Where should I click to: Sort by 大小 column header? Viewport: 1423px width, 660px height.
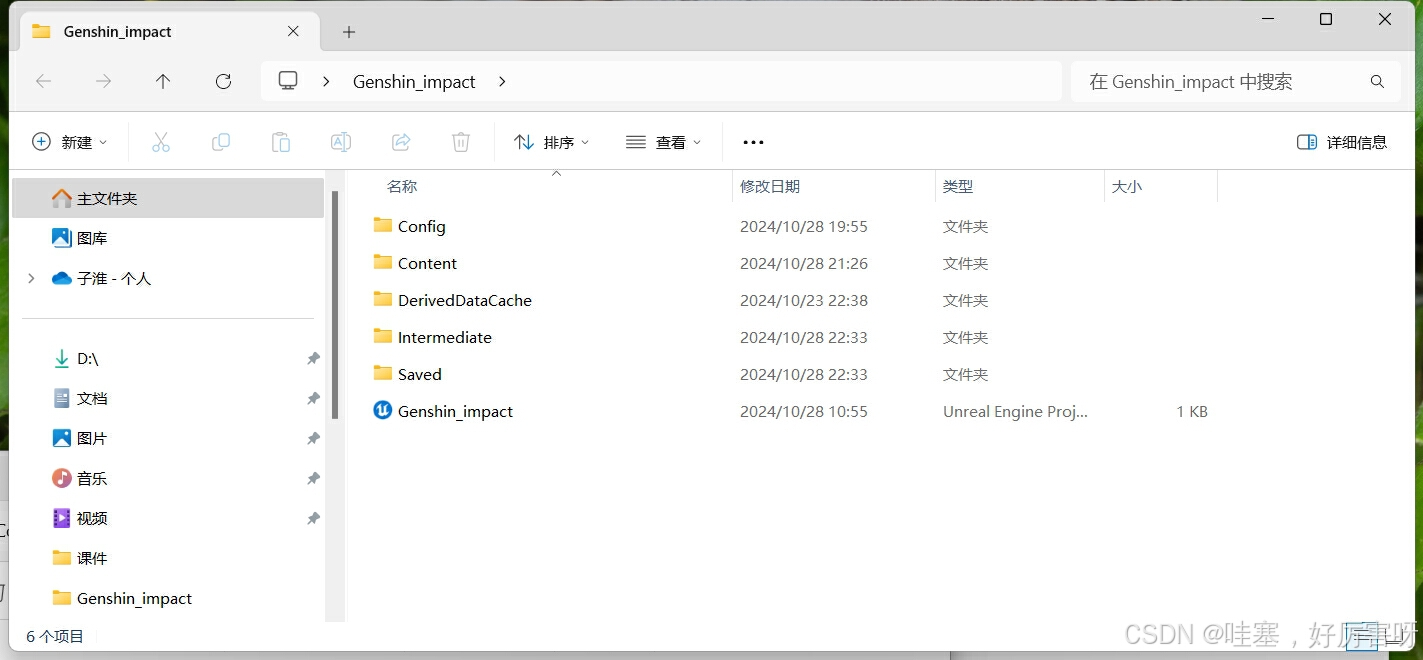point(1127,186)
